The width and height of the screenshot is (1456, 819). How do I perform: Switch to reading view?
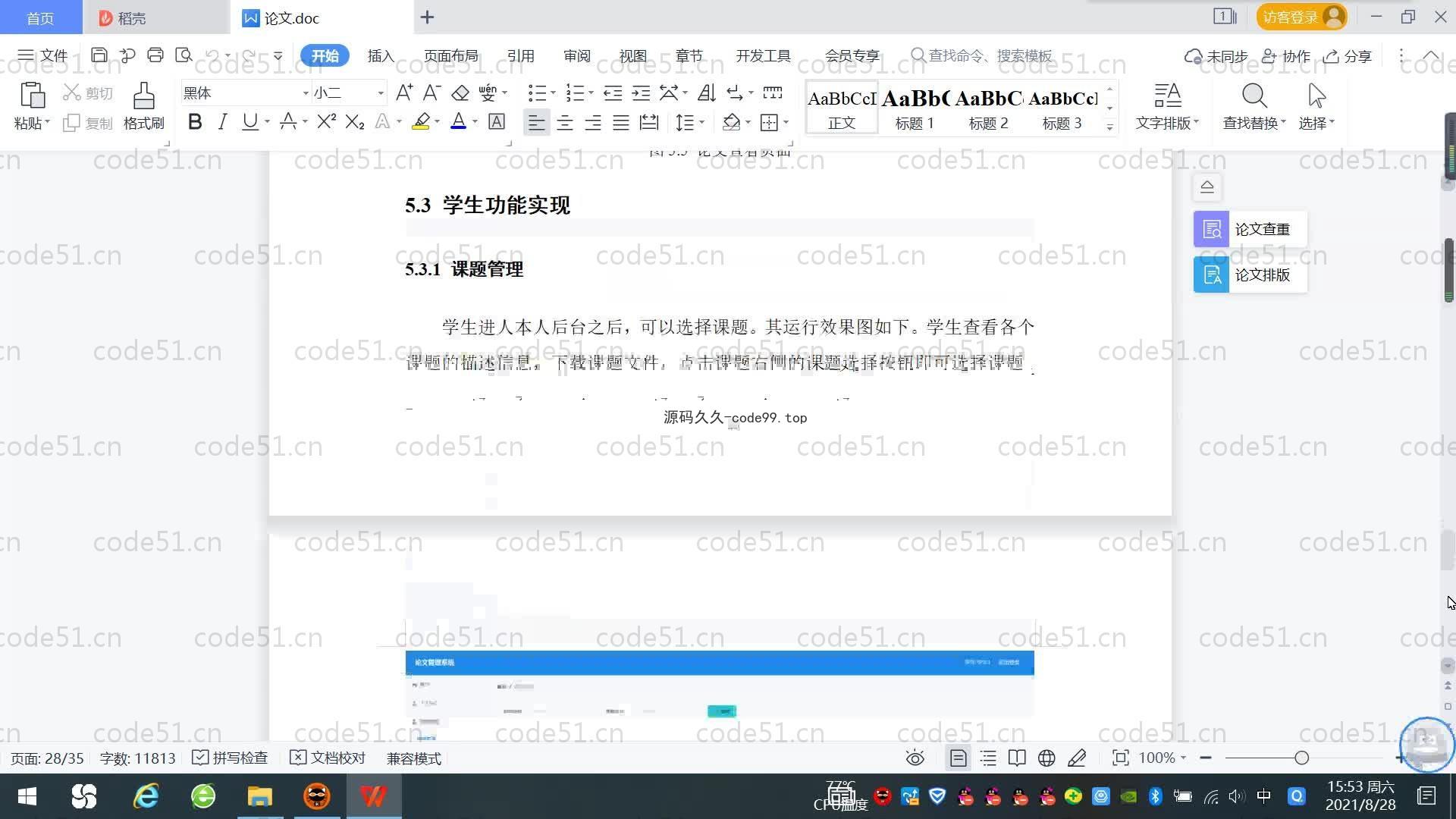(x=1017, y=758)
